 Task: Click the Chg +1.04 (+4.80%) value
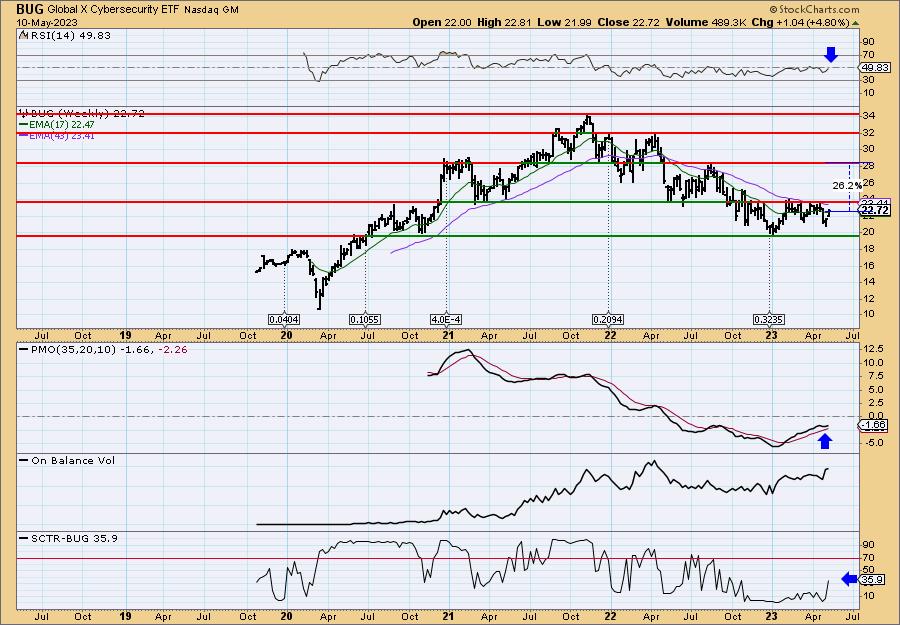point(801,22)
